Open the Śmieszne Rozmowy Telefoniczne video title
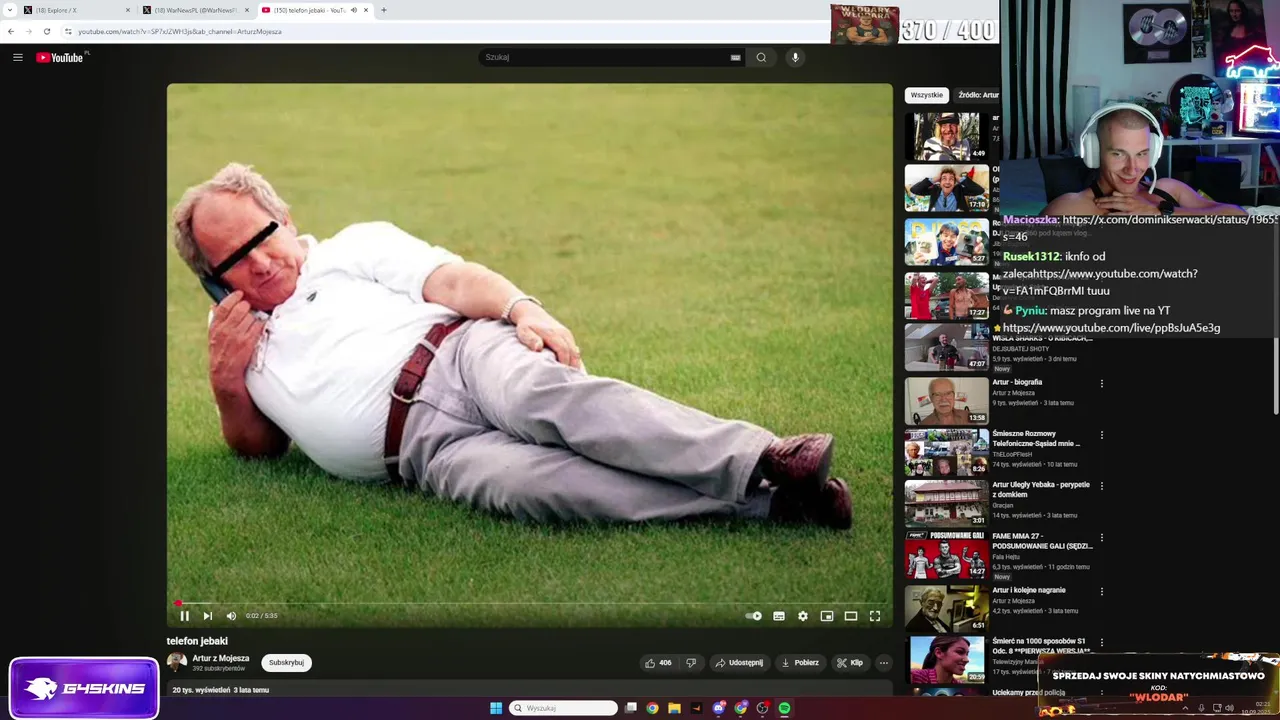This screenshot has width=1280, height=720. pos(1036,438)
